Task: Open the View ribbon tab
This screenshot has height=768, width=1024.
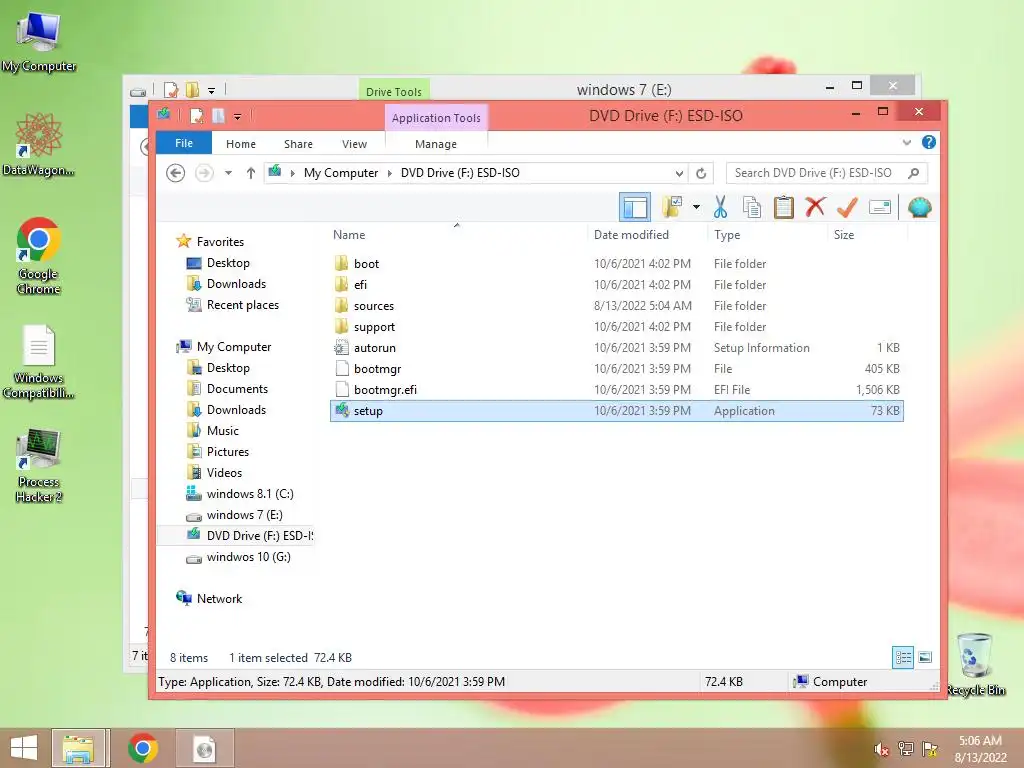Action: coord(355,144)
